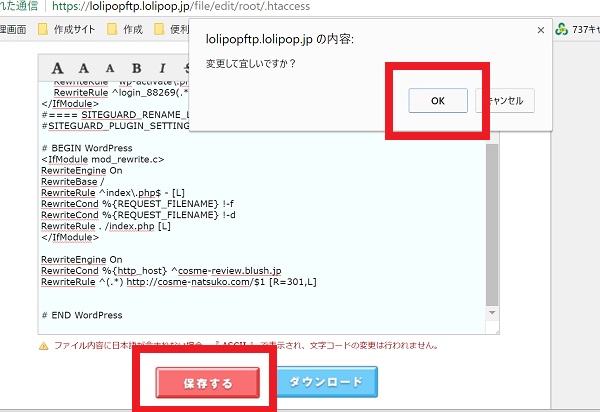This screenshot has height=412, width=600.
Task: Open the 作成サイト bookmark folder
Action: tap(67, 29)
